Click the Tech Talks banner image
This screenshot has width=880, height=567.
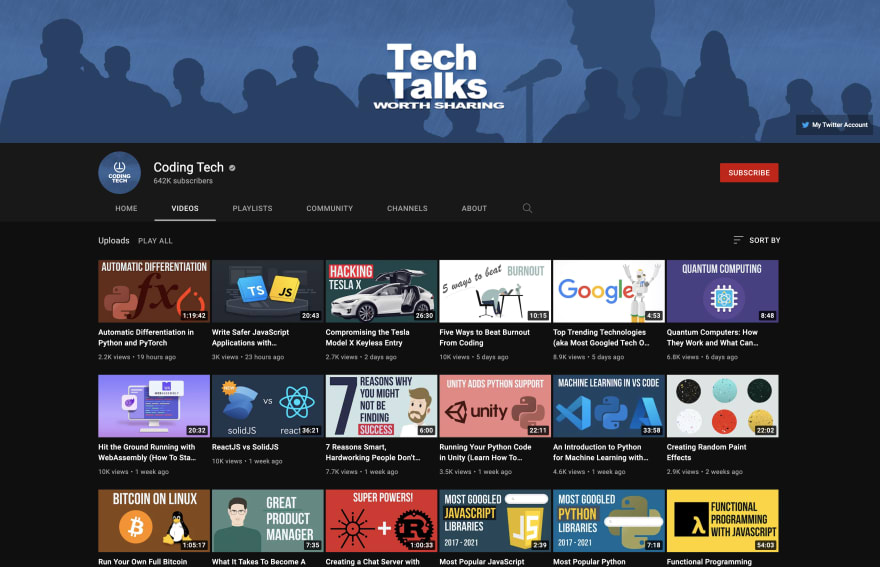click(x=440, y=71)
